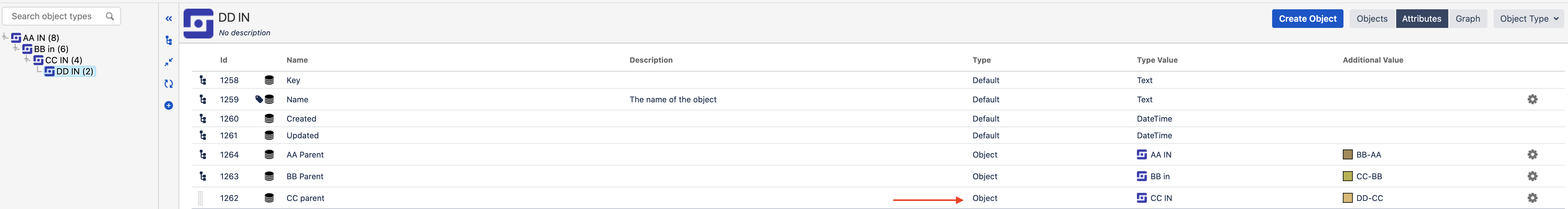Collapse the BB in tree node
The width and height of the screenshot is (1568, 209).
[x=16, y=48]
